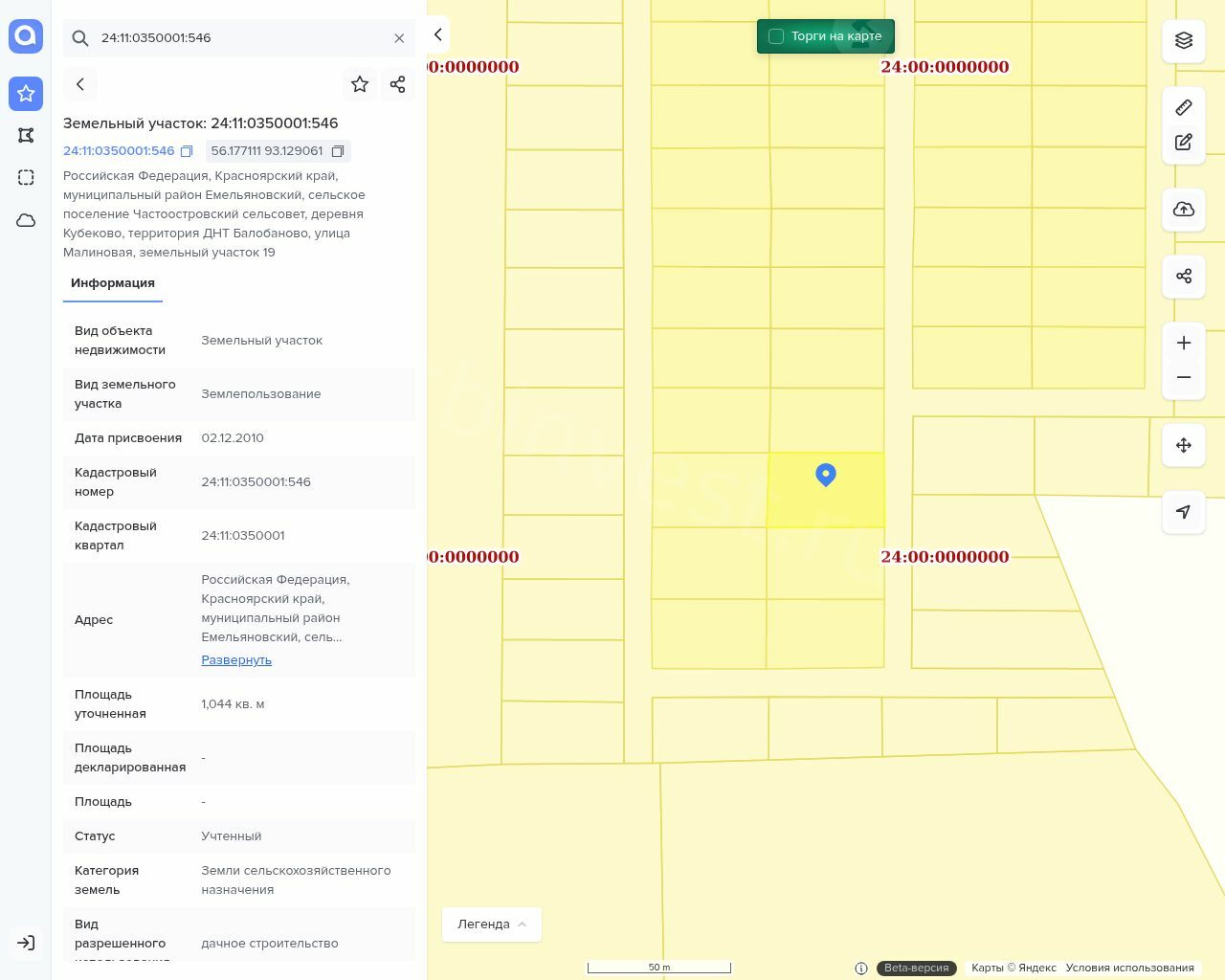Click the blue map marker pin

[826, 474]
